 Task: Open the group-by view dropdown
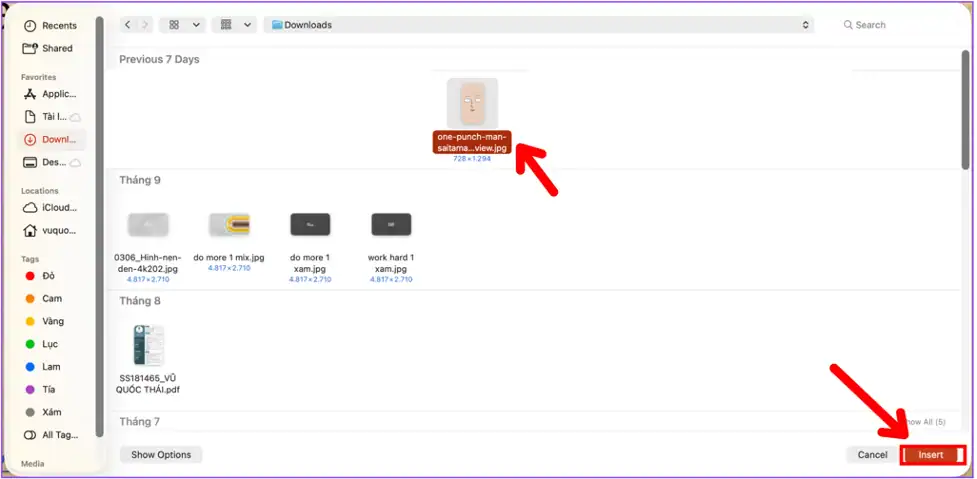pyautogui.click(x=236, y=25)
